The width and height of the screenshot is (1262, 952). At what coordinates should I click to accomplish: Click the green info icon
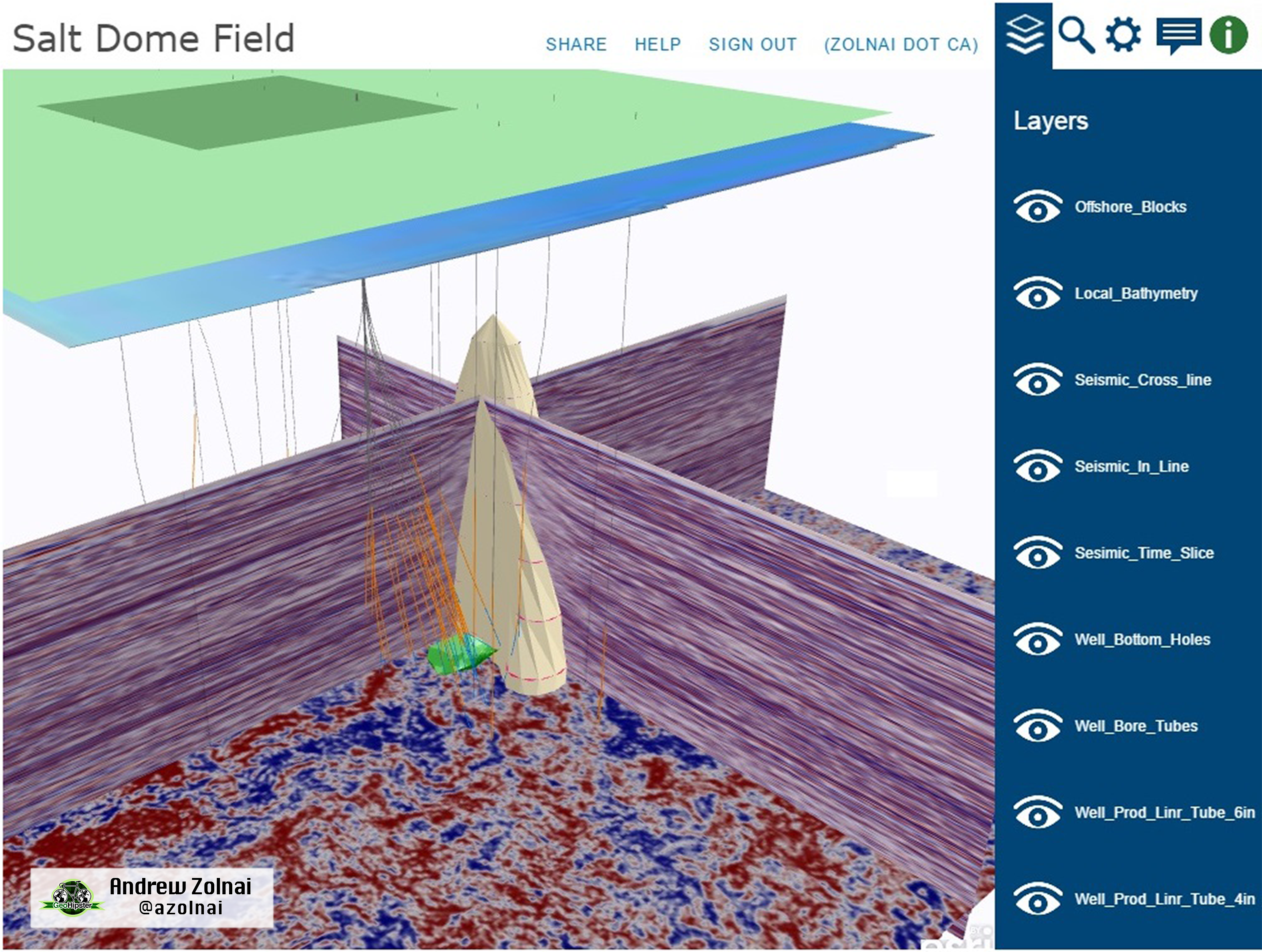[x=1229, y=35]
